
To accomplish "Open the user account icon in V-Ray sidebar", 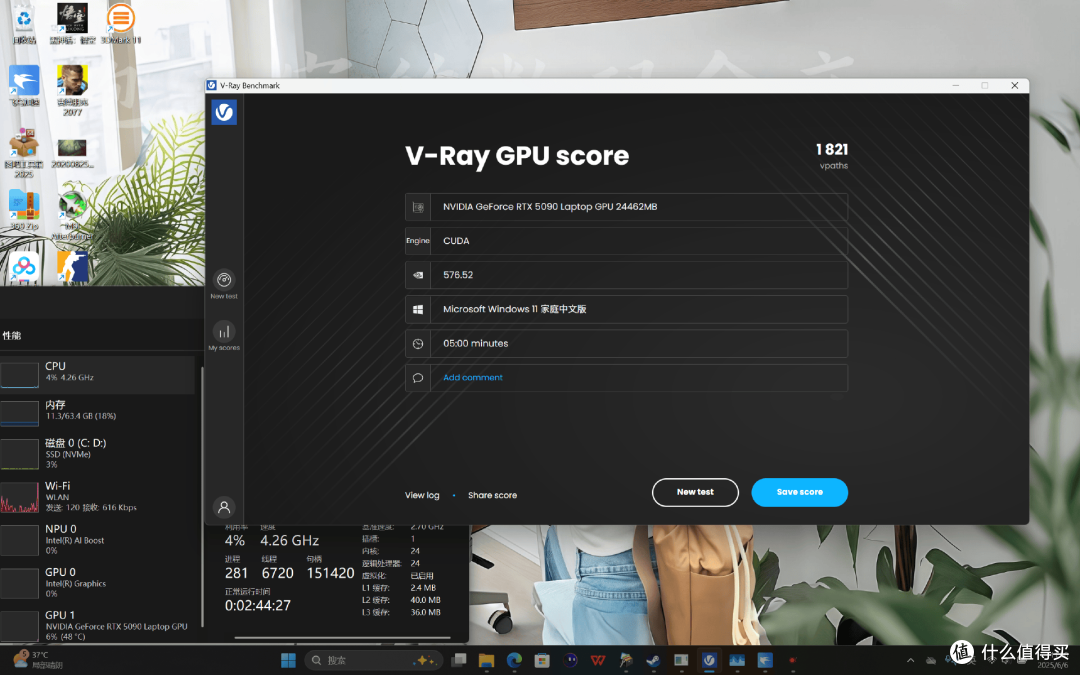I will tap(224, 508).
